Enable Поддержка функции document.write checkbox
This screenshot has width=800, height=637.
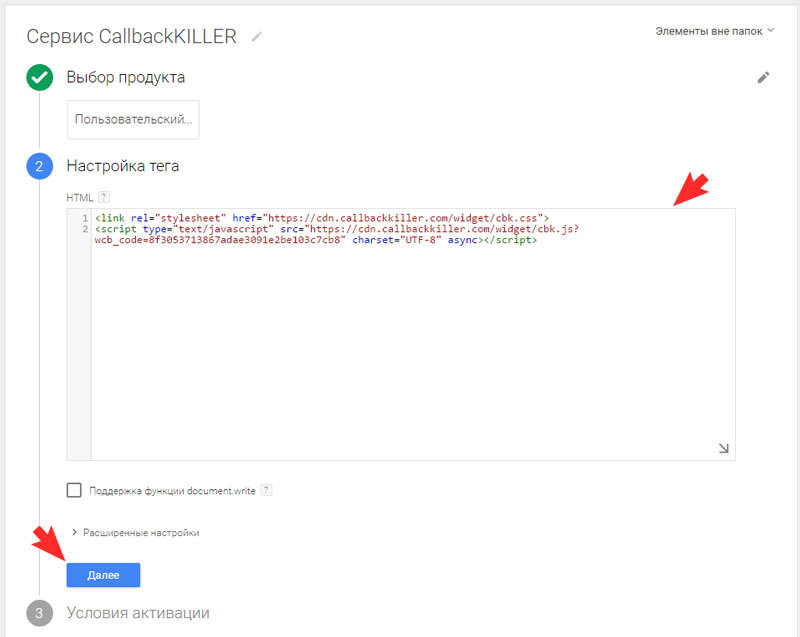point(74,490)
